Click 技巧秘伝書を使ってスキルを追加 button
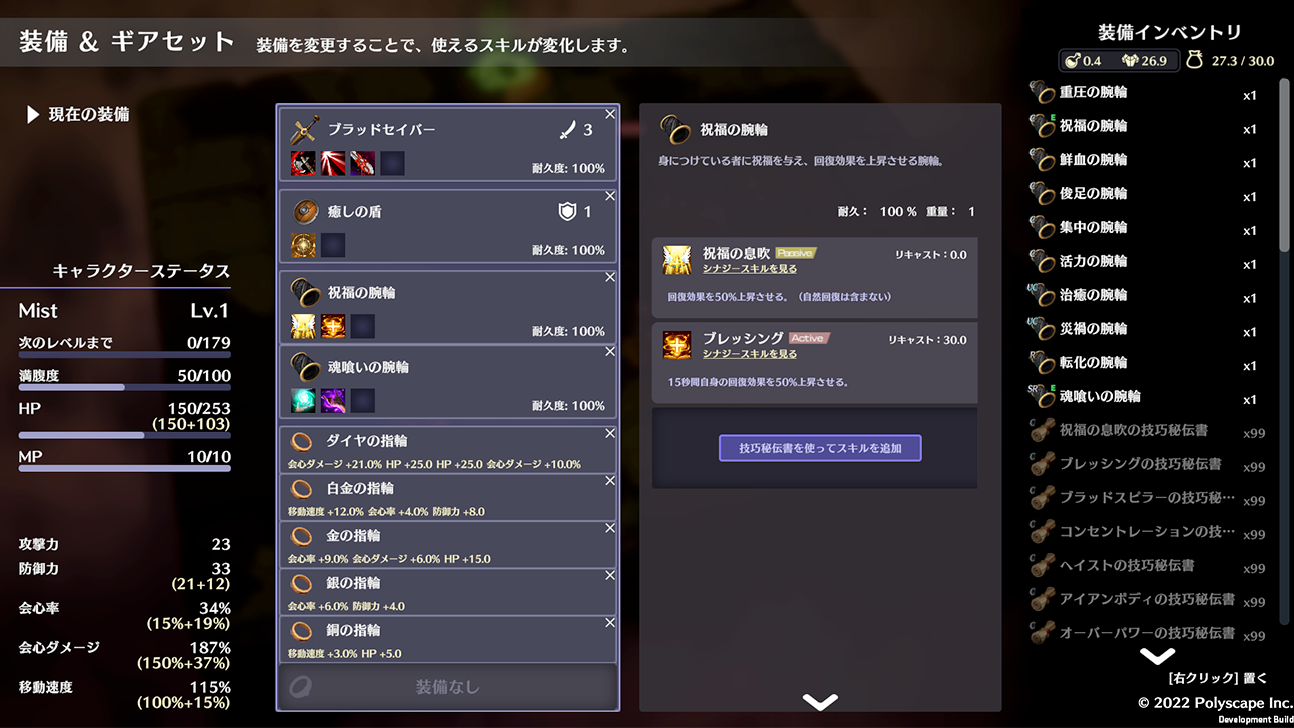This screenshot has height=728, width=1294. tap(820, 448)
